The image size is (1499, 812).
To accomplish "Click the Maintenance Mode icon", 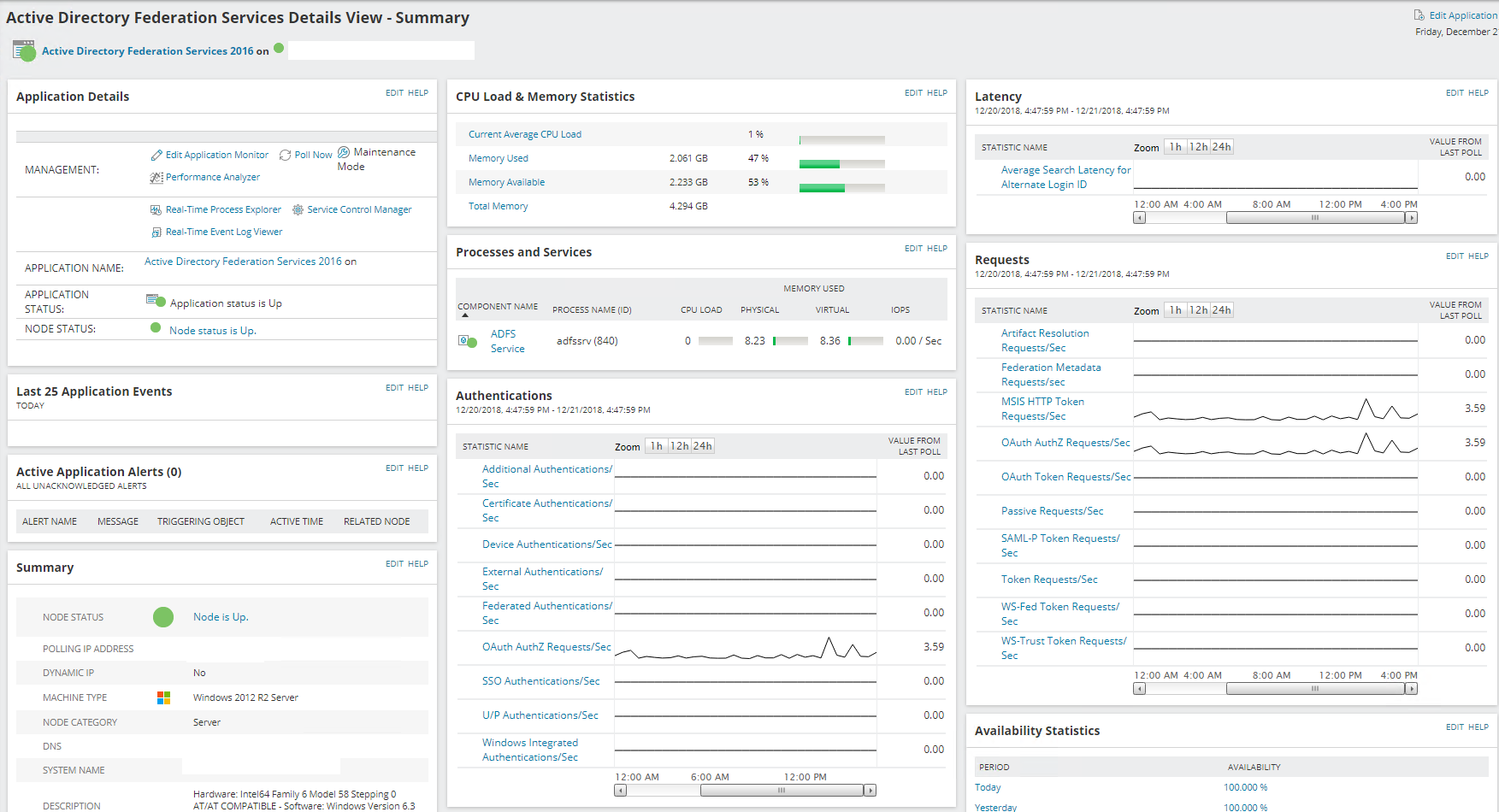I will (344, 152).
